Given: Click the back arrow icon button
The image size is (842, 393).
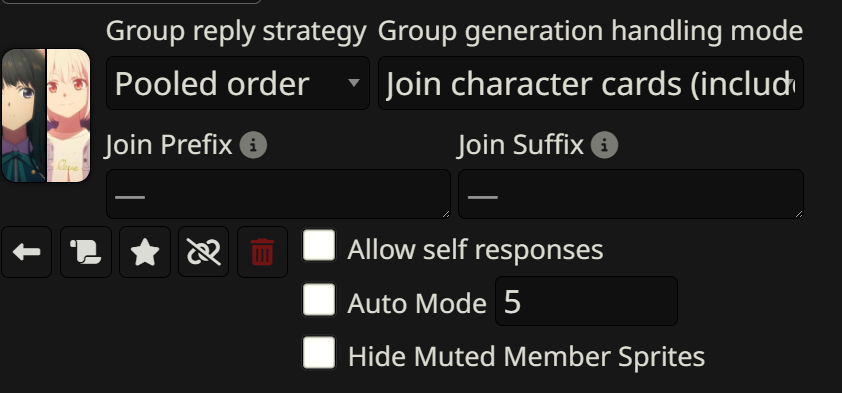Looking at the screenshot, I should coord(26,252).
